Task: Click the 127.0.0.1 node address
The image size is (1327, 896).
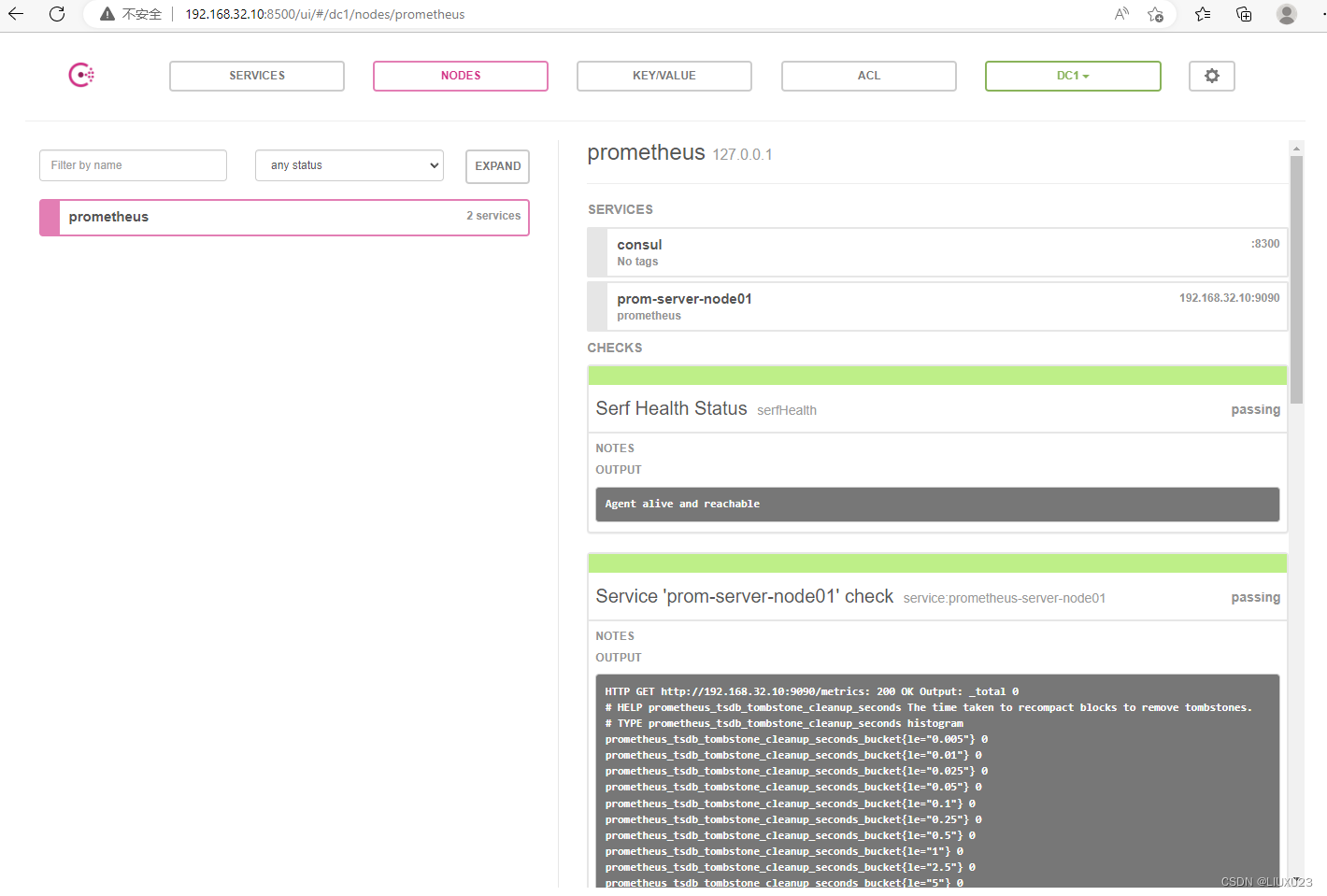Action: click(x=742, y=155)
